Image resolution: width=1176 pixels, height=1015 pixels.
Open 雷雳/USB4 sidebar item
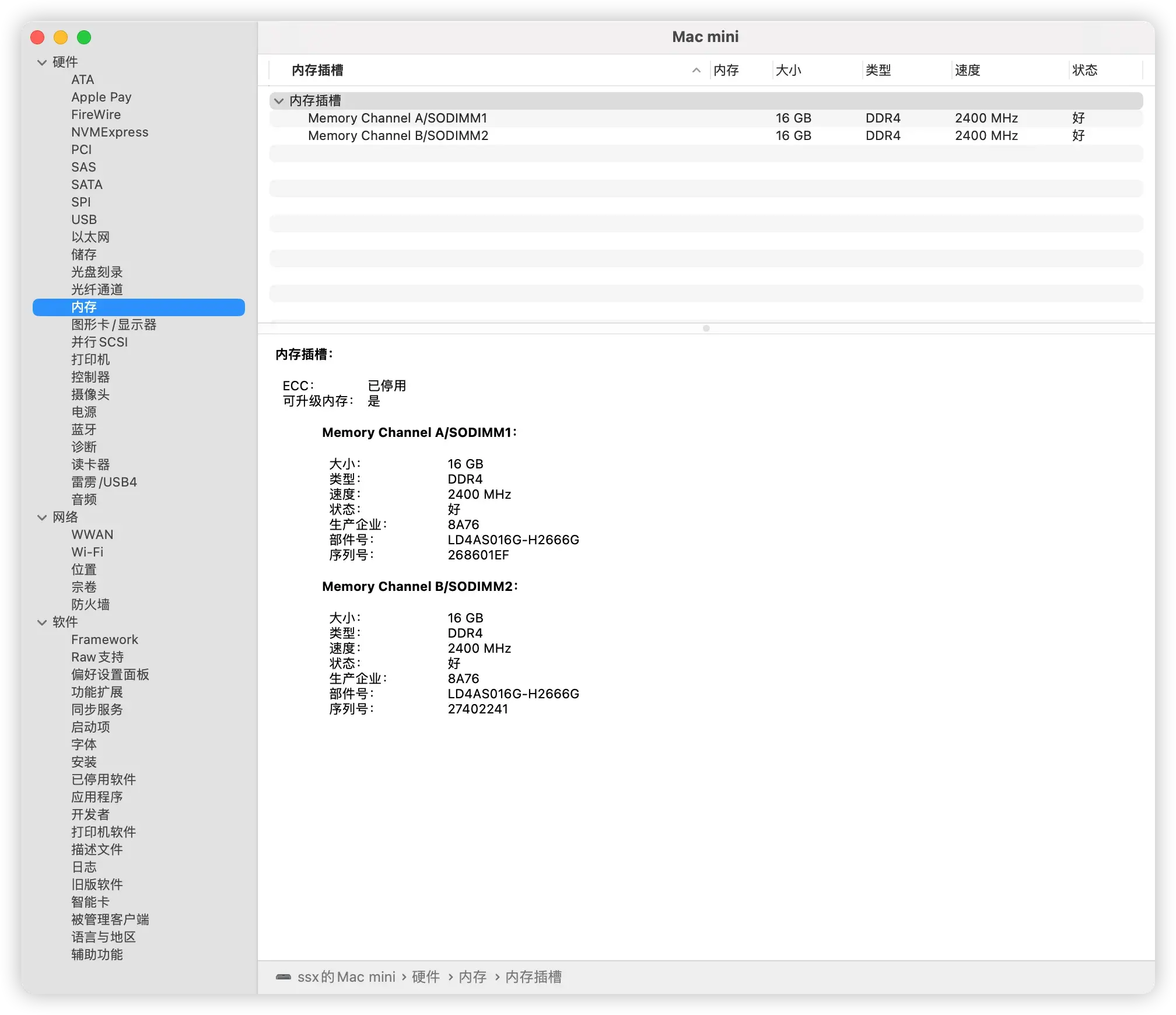click(x=104, y=482)
